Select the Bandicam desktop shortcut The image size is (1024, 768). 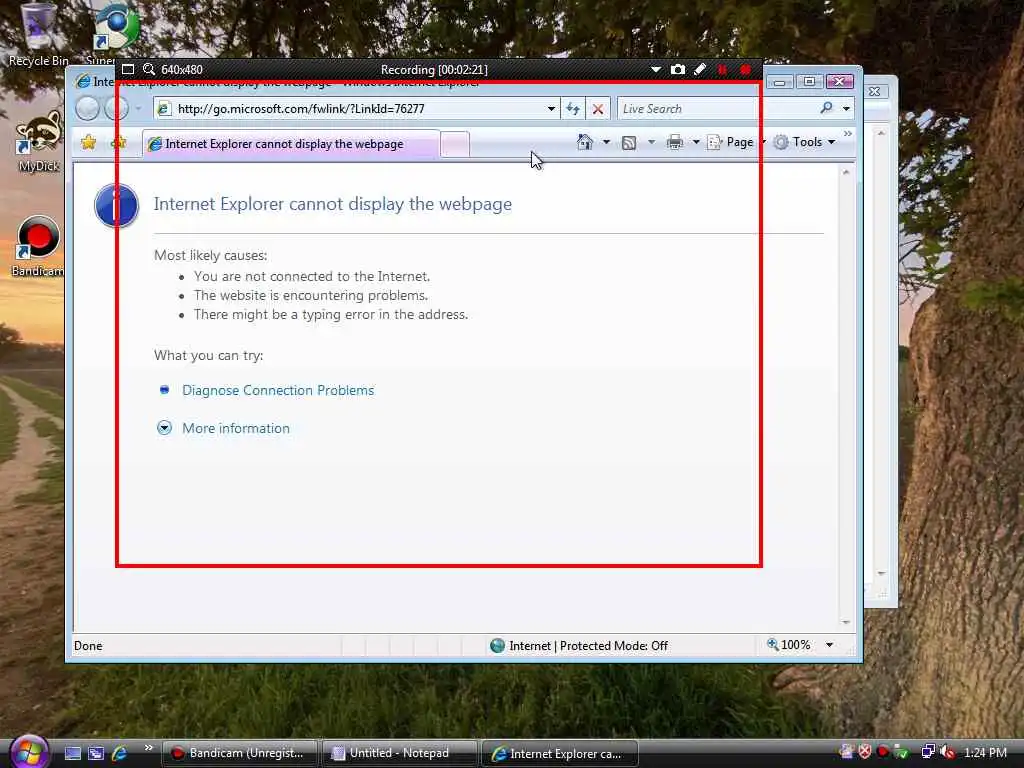point(38,246)
